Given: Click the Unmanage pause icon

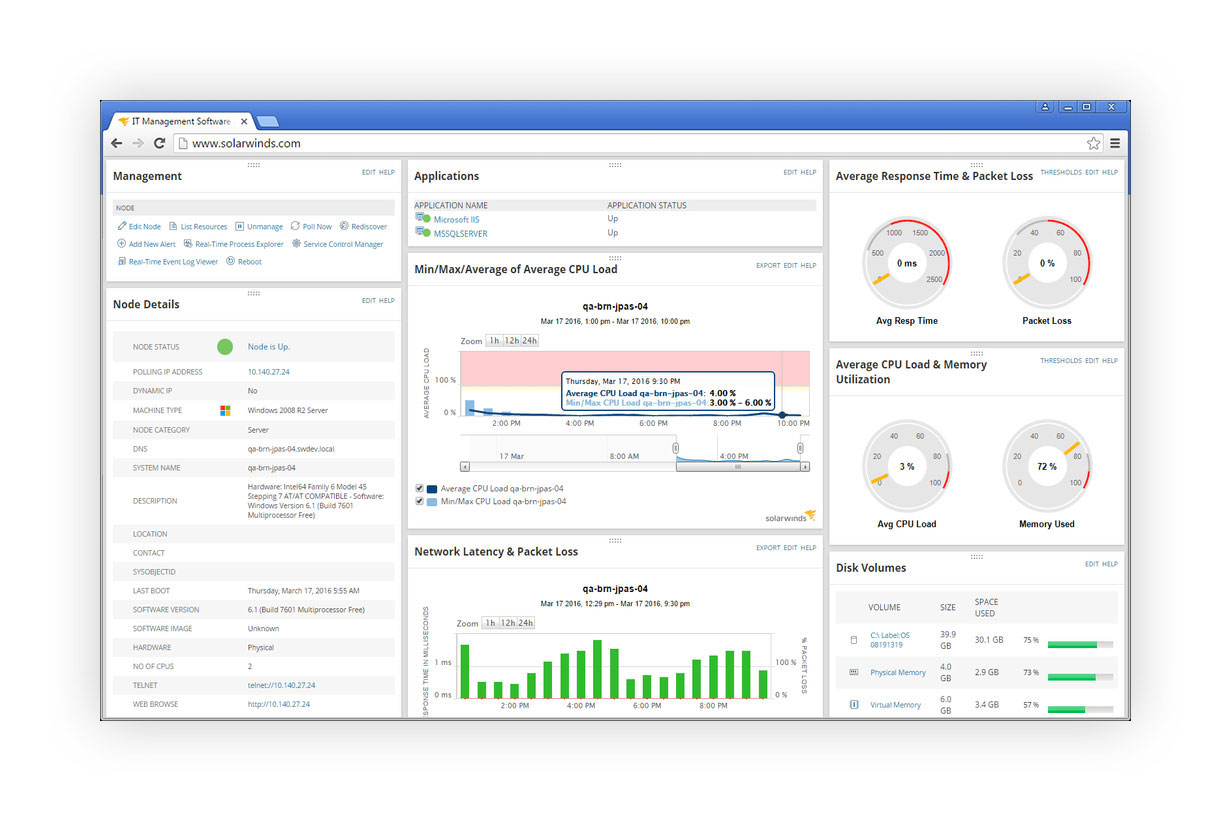Looking at the screenshot, I should 240,227.
